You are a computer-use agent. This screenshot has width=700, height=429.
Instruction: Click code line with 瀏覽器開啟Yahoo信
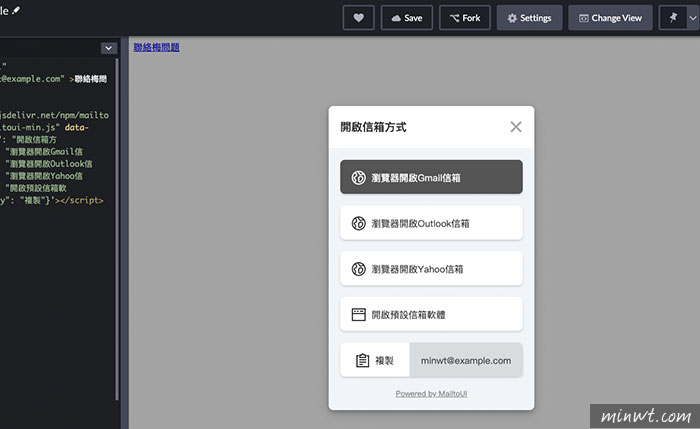point(44,176)
